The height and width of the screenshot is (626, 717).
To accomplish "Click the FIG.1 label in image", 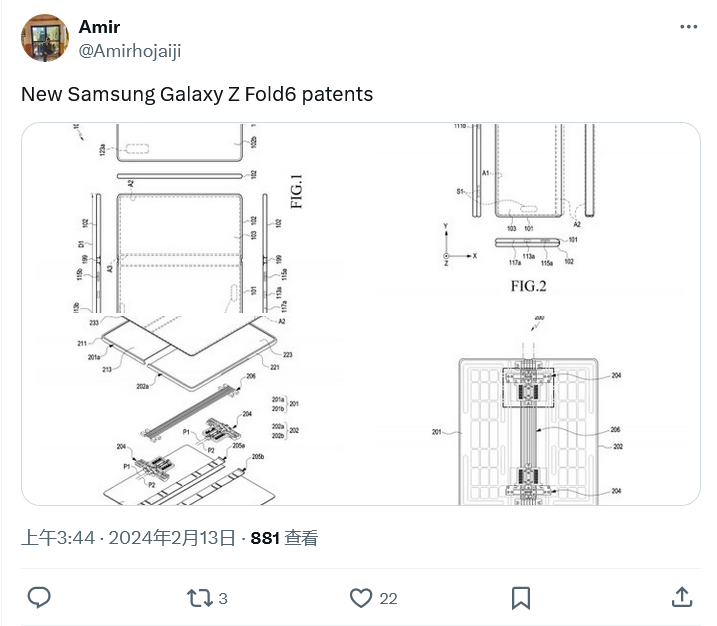I will click(296, 191).
